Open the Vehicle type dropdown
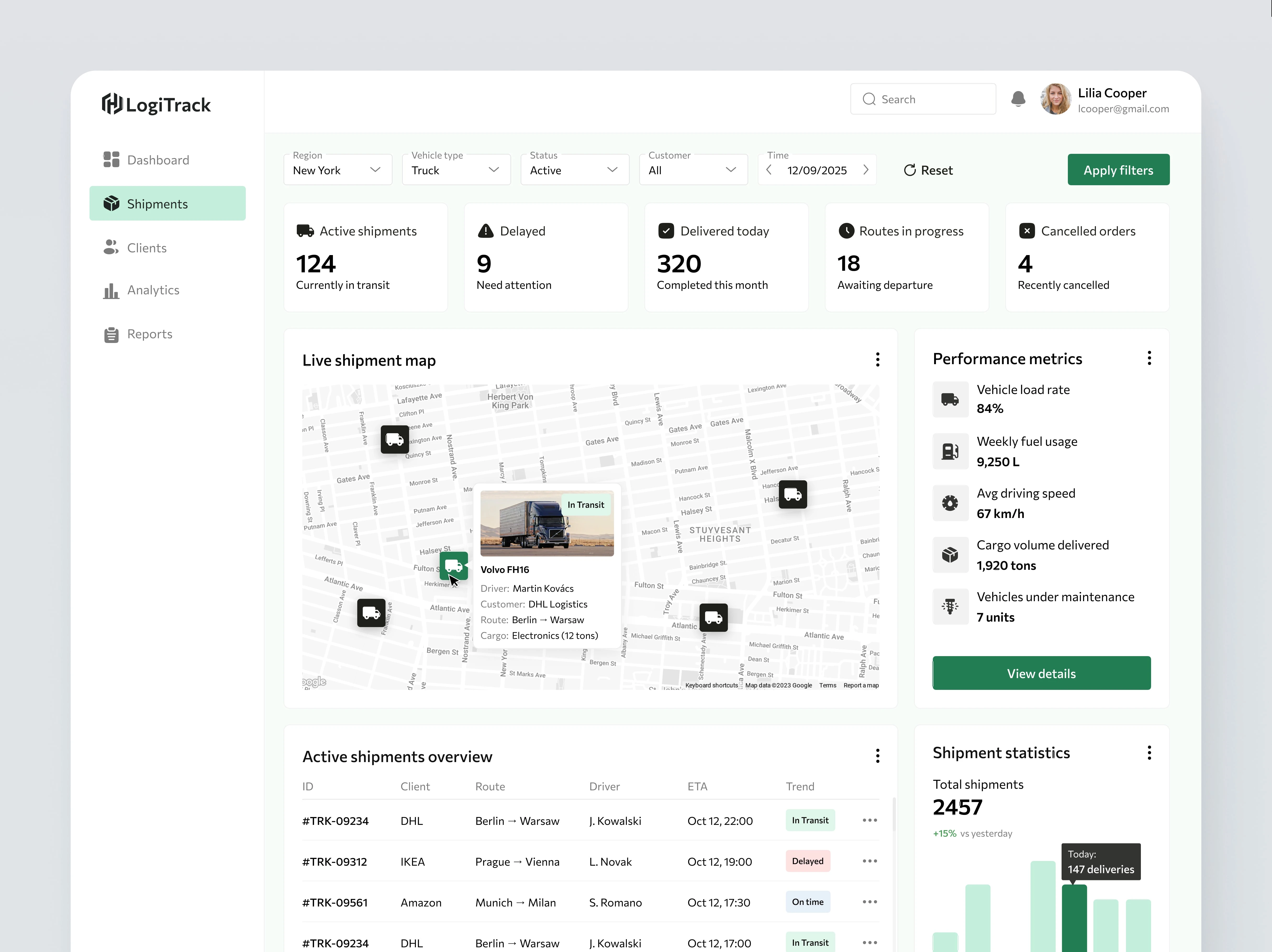This screenshot has height=952, width=1272. 456,170
